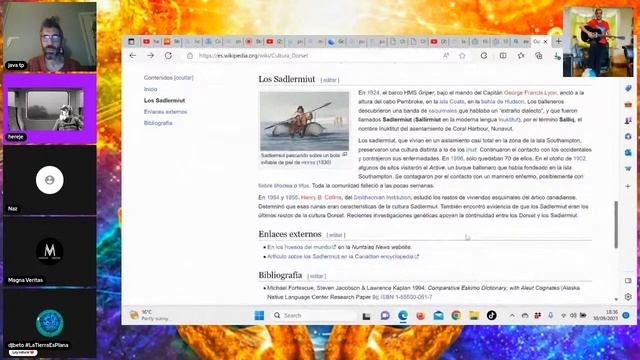640x360 pixels.
Task: Edit the Bibliografía section
Action: 317,276
